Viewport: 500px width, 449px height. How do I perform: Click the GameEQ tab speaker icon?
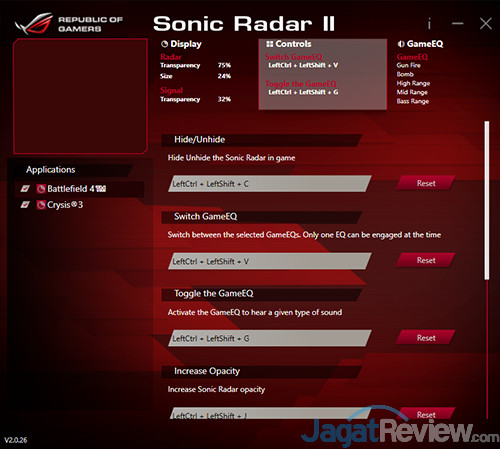[x=401, y=44]
